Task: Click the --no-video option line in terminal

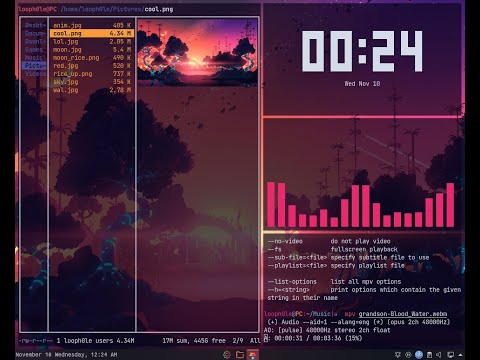Action: click(329, 241)
